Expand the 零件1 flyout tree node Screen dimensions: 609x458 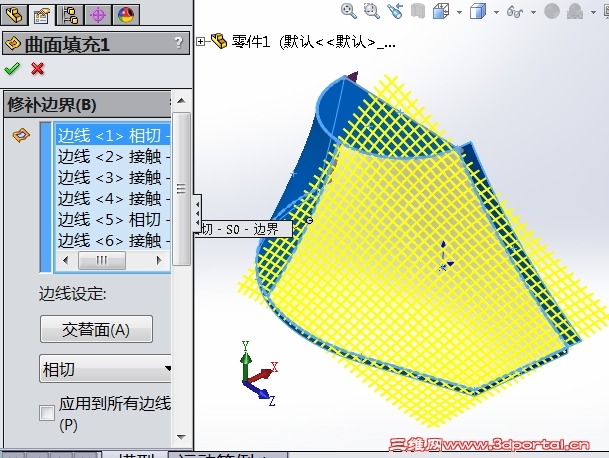200,41
